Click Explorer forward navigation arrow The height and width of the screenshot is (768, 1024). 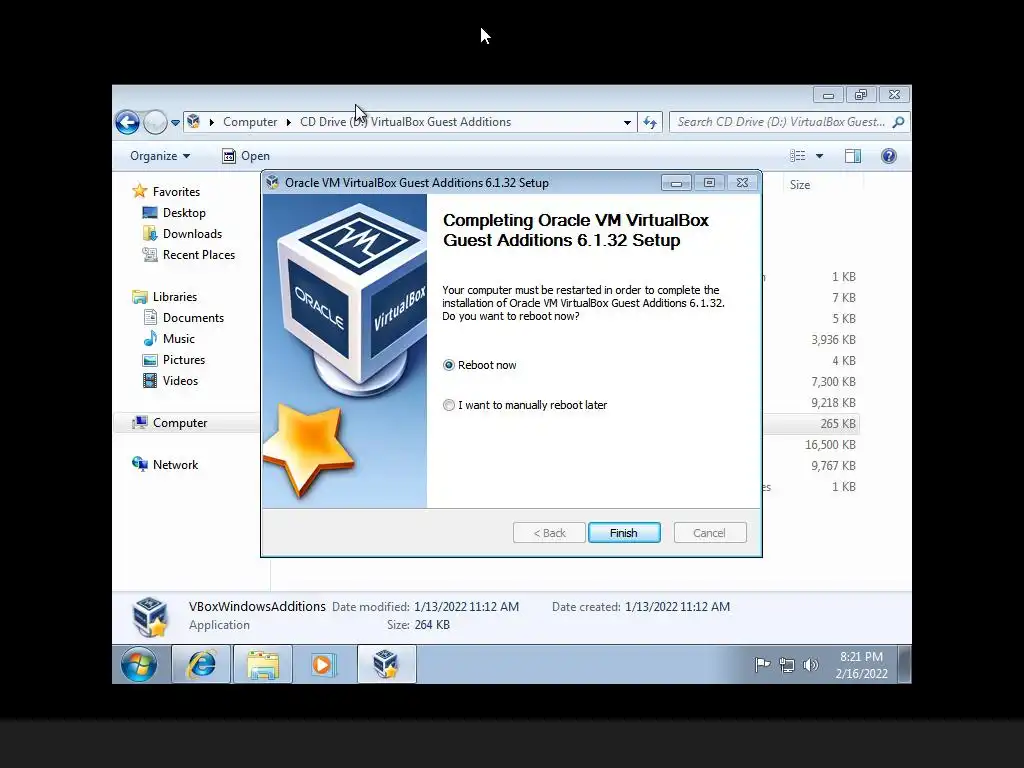pos(155,122)
